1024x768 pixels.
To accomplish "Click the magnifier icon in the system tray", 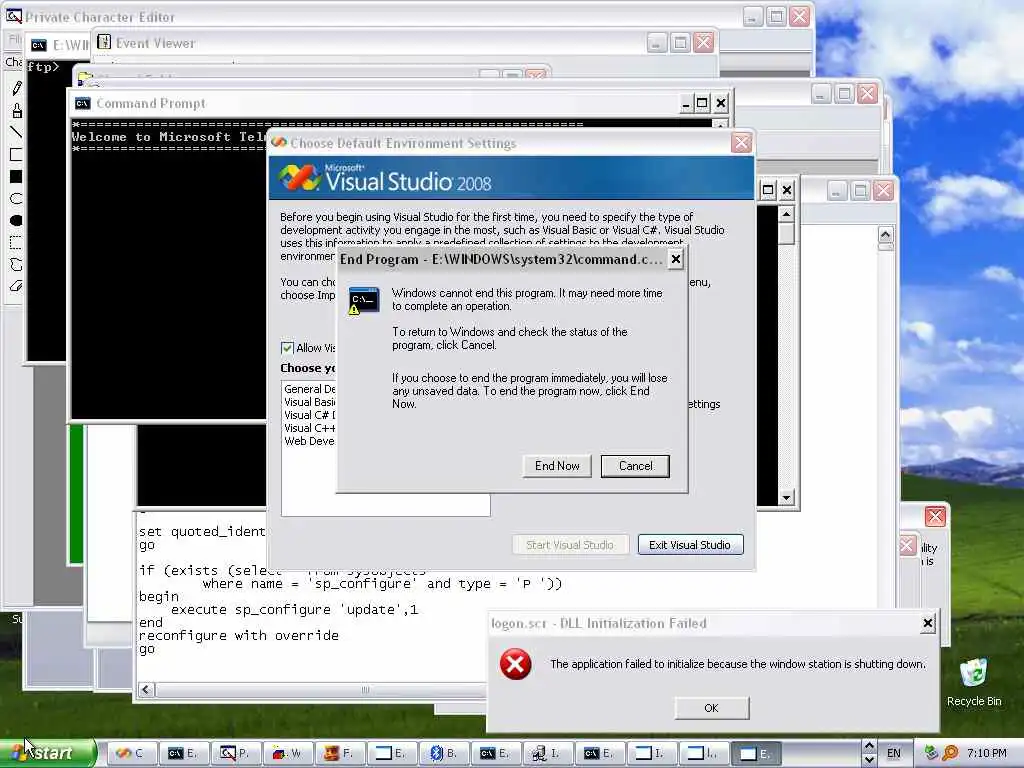I will (950, 753).
